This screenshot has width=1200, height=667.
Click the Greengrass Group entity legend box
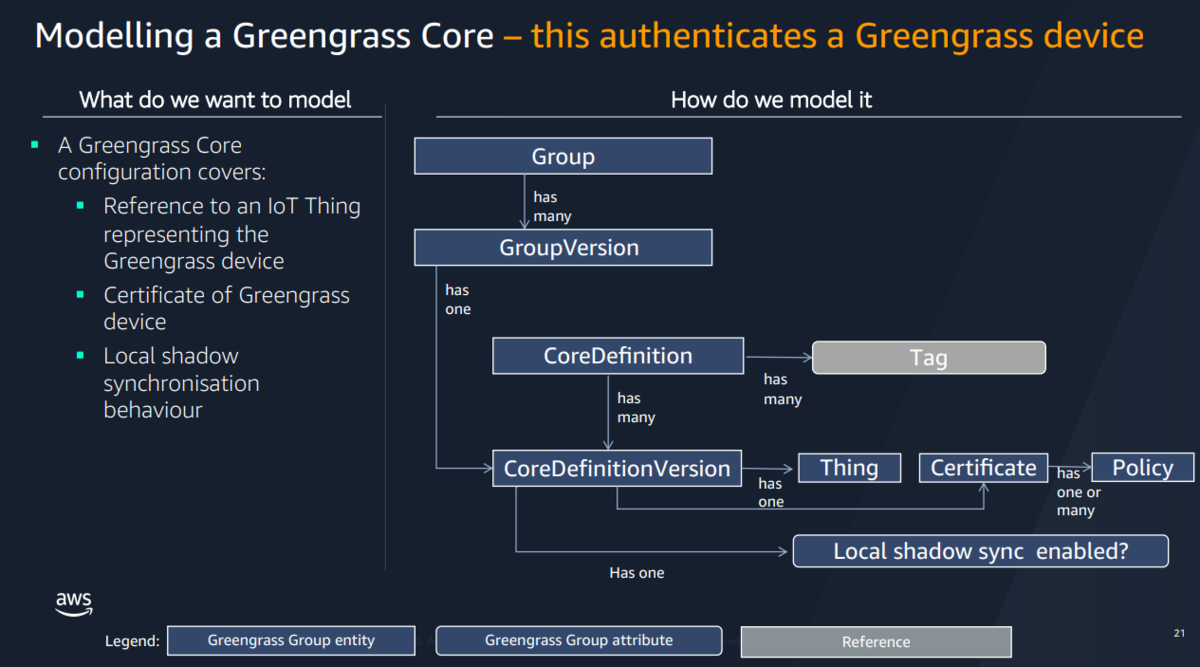click(291, 641)
